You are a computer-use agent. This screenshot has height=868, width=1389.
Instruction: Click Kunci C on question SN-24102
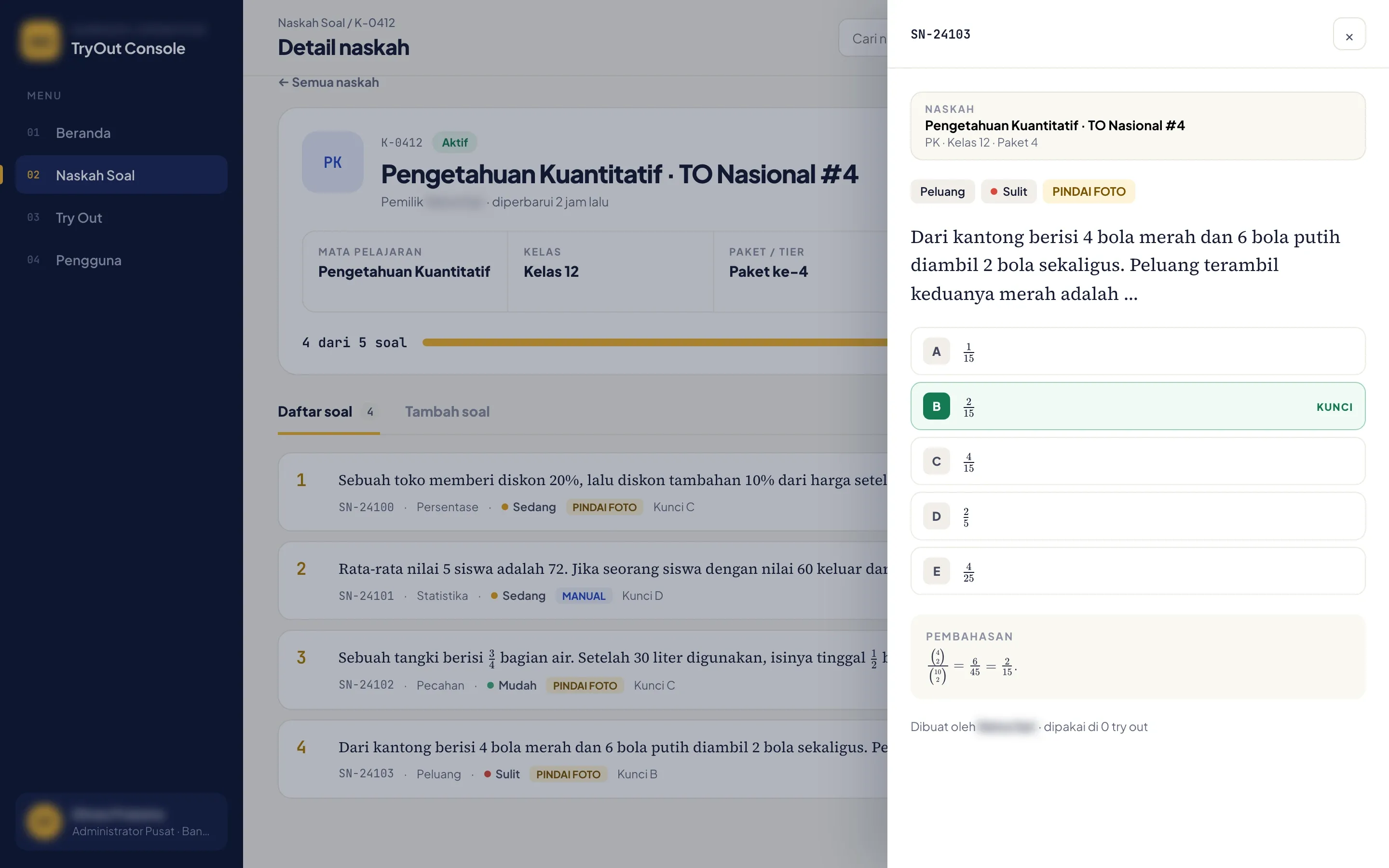(x=654, y=685)
